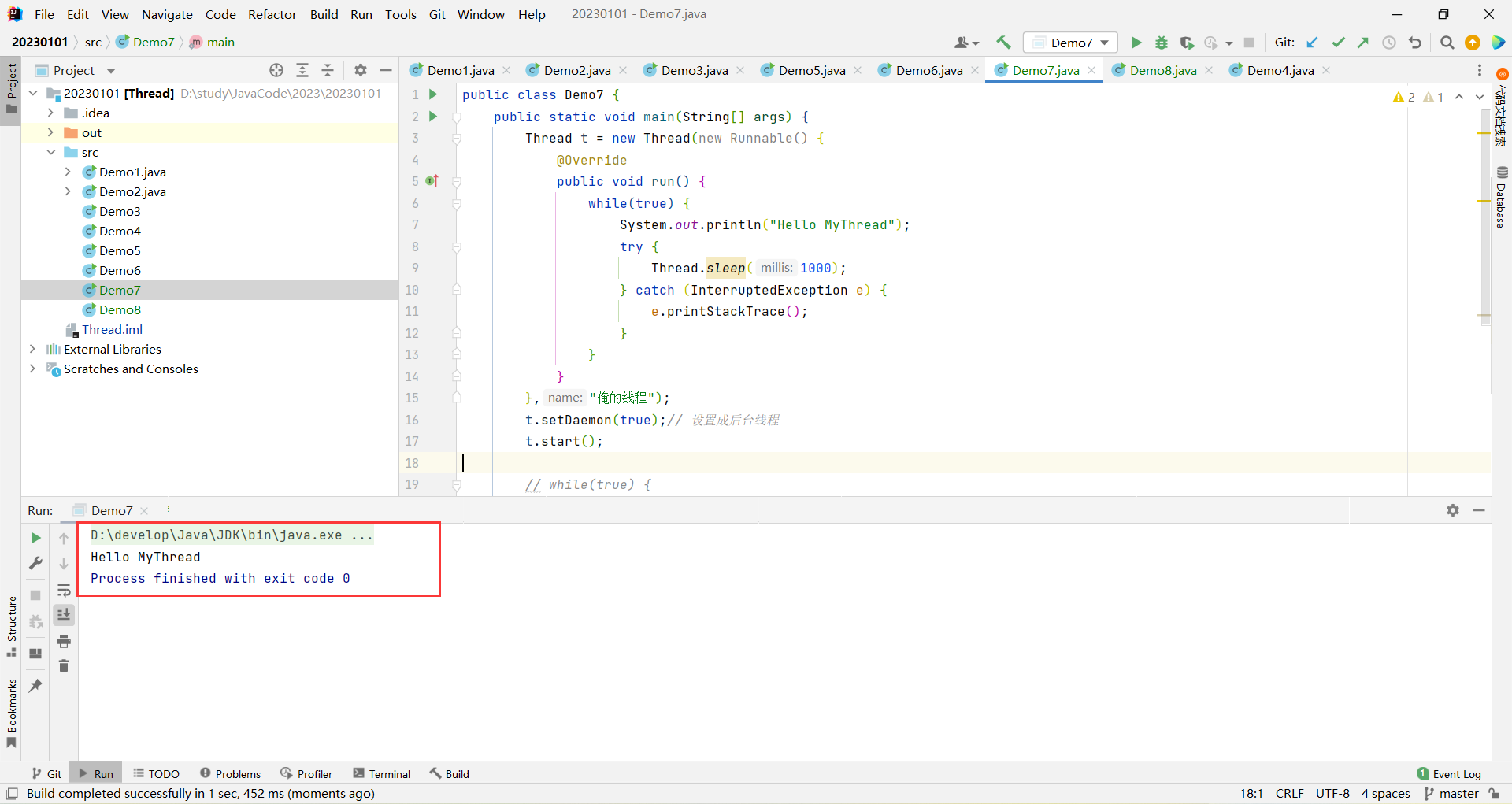Viewport: 1512px width, 804px height.
Task: Open the Navigate menu
Action: [x=167, y=14]
